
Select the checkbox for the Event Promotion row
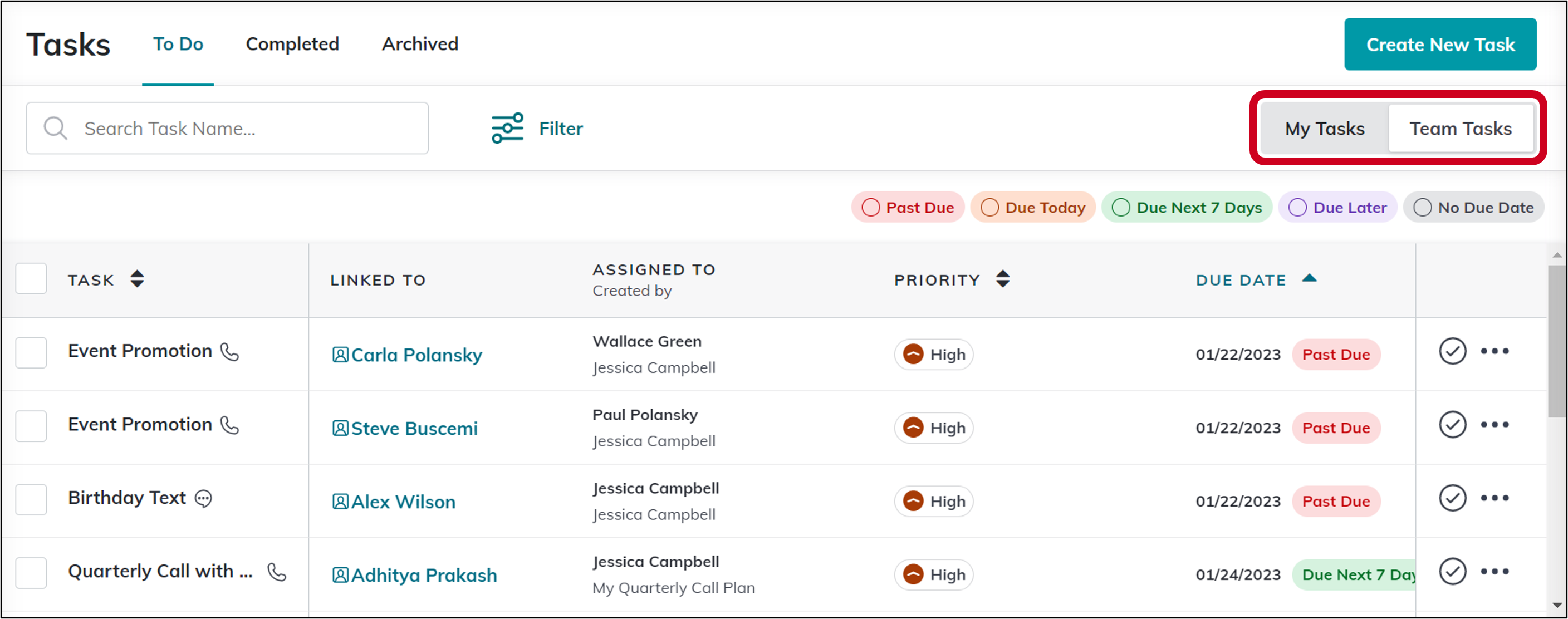click(x=31, y=352)
